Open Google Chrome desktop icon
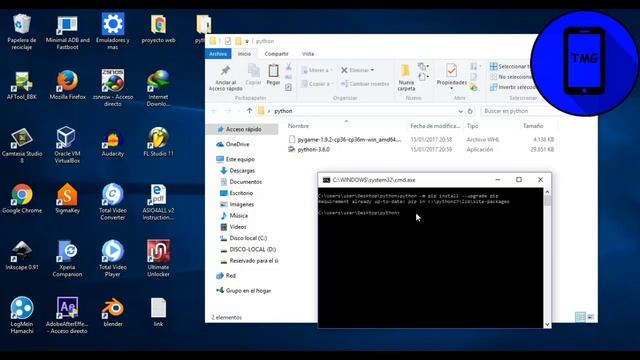Image resolution: width=640 pixels, height=360 pixels. (x=22, y=199)
